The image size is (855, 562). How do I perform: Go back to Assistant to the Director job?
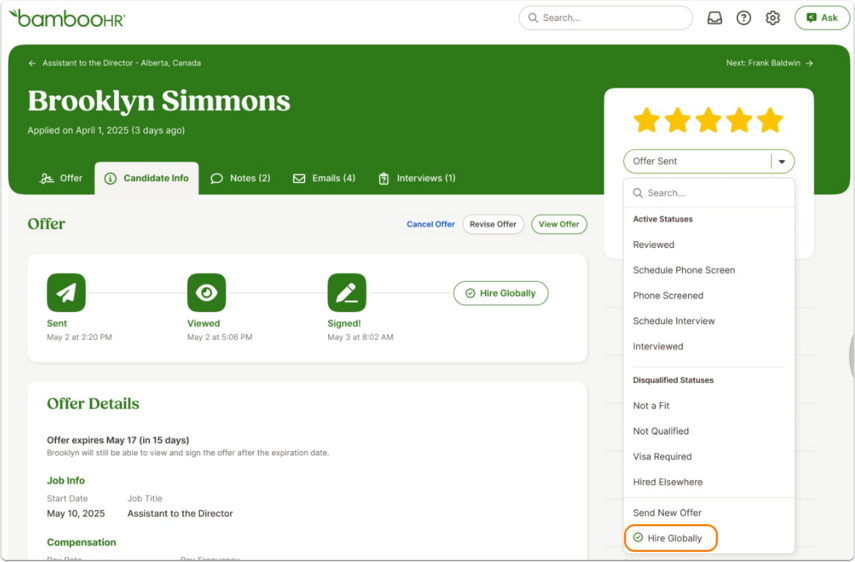115,63
